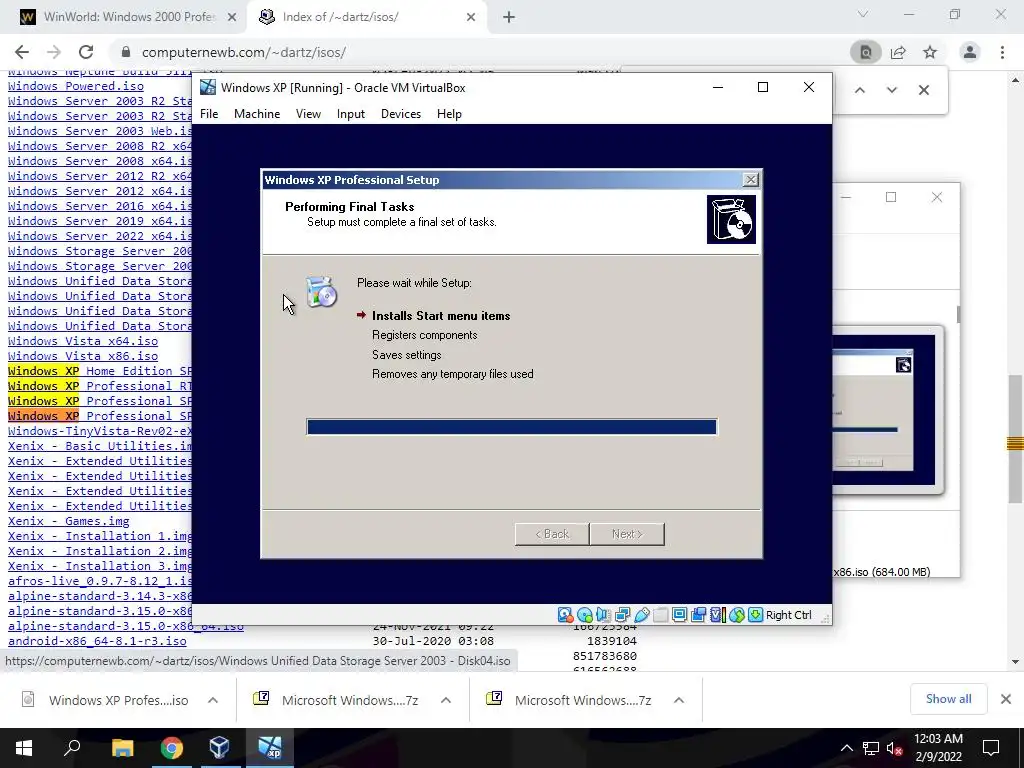Viewport: 1024px width, 768px height.
Task: Click the XP Setup progress bar
Action: coord(512,427)
